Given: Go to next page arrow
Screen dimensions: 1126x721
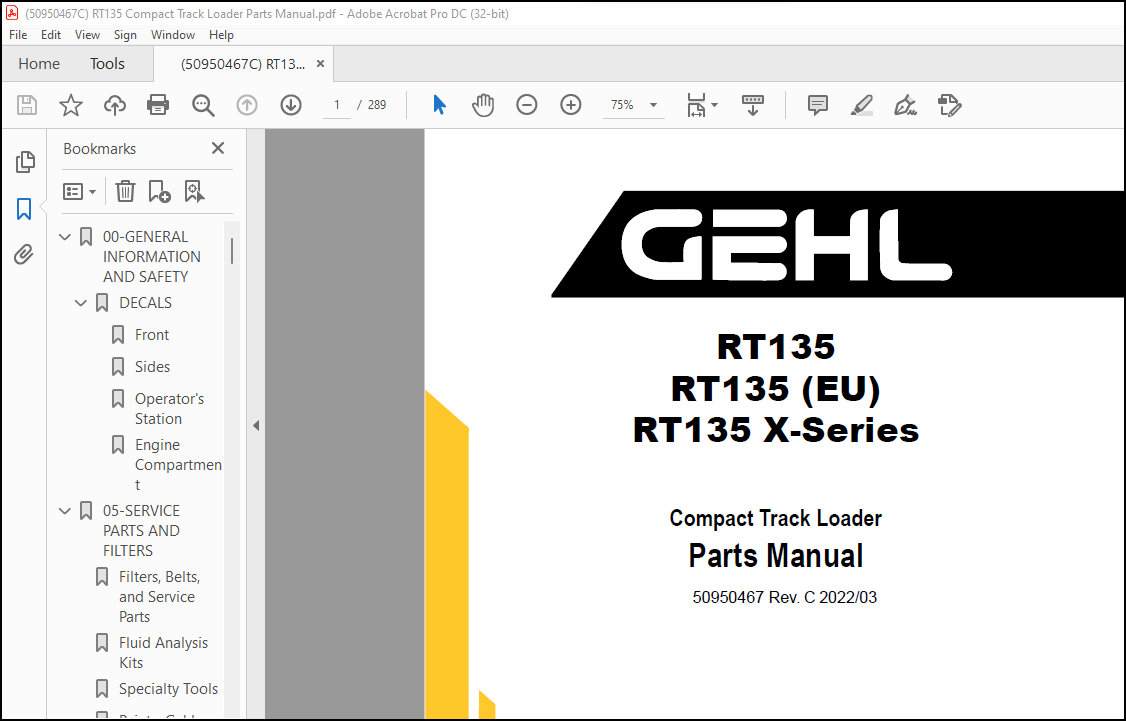Looking at the screenshot, I should 291,106.
